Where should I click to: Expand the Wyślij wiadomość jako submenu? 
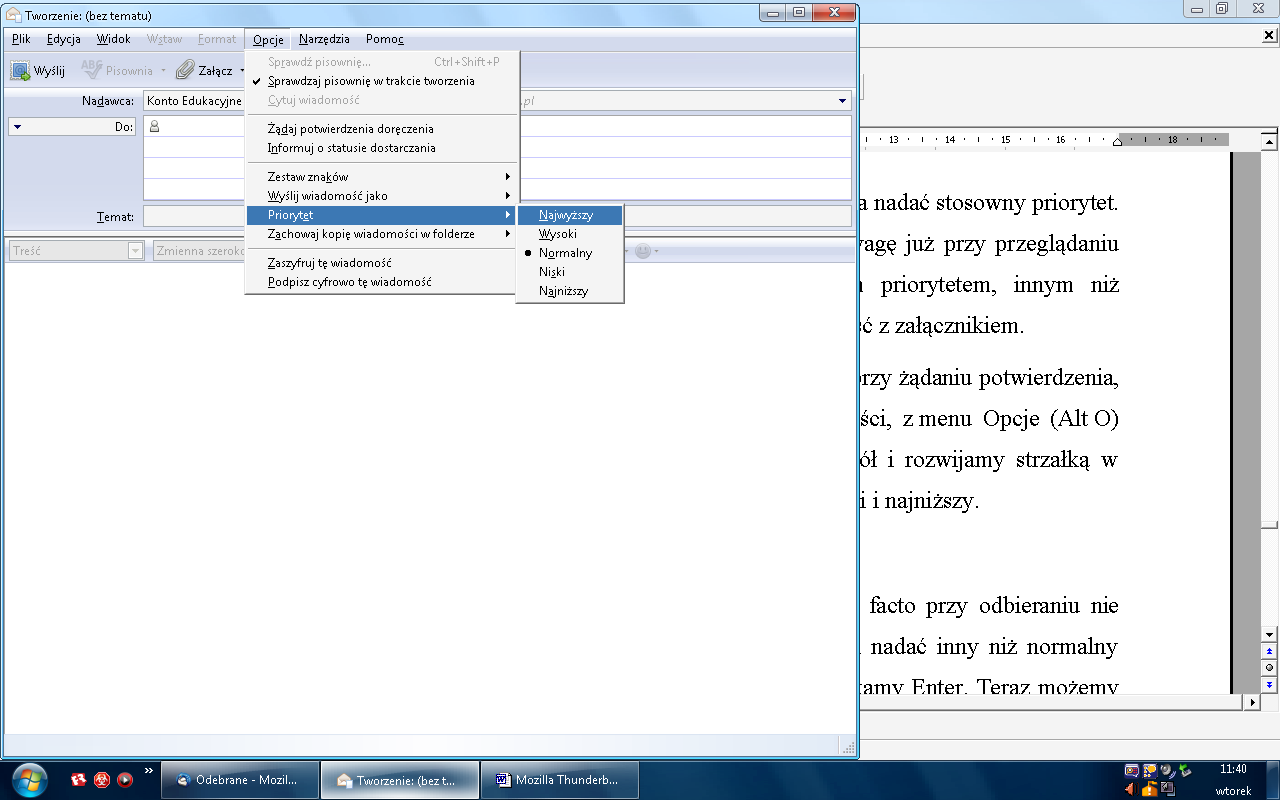pyautogui.click(x=382, y=196)
